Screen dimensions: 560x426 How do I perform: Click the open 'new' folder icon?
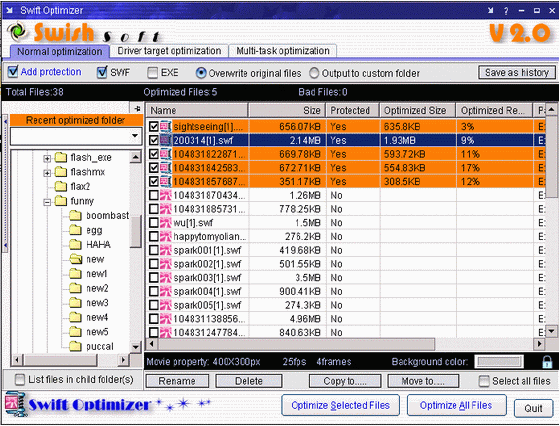click(x=75, y=259)
